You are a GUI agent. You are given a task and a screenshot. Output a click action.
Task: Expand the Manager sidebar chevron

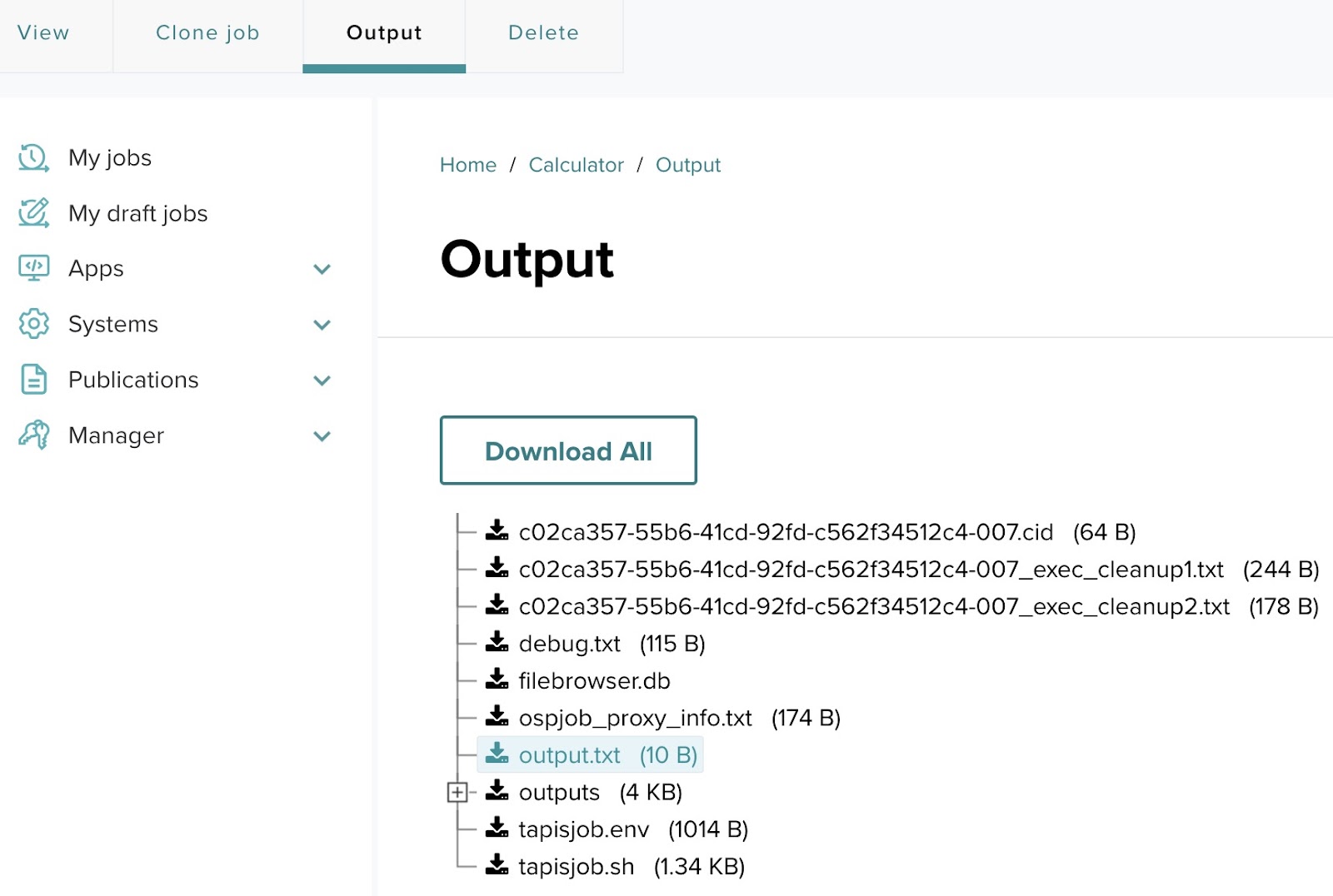click(x=322, y=436)
